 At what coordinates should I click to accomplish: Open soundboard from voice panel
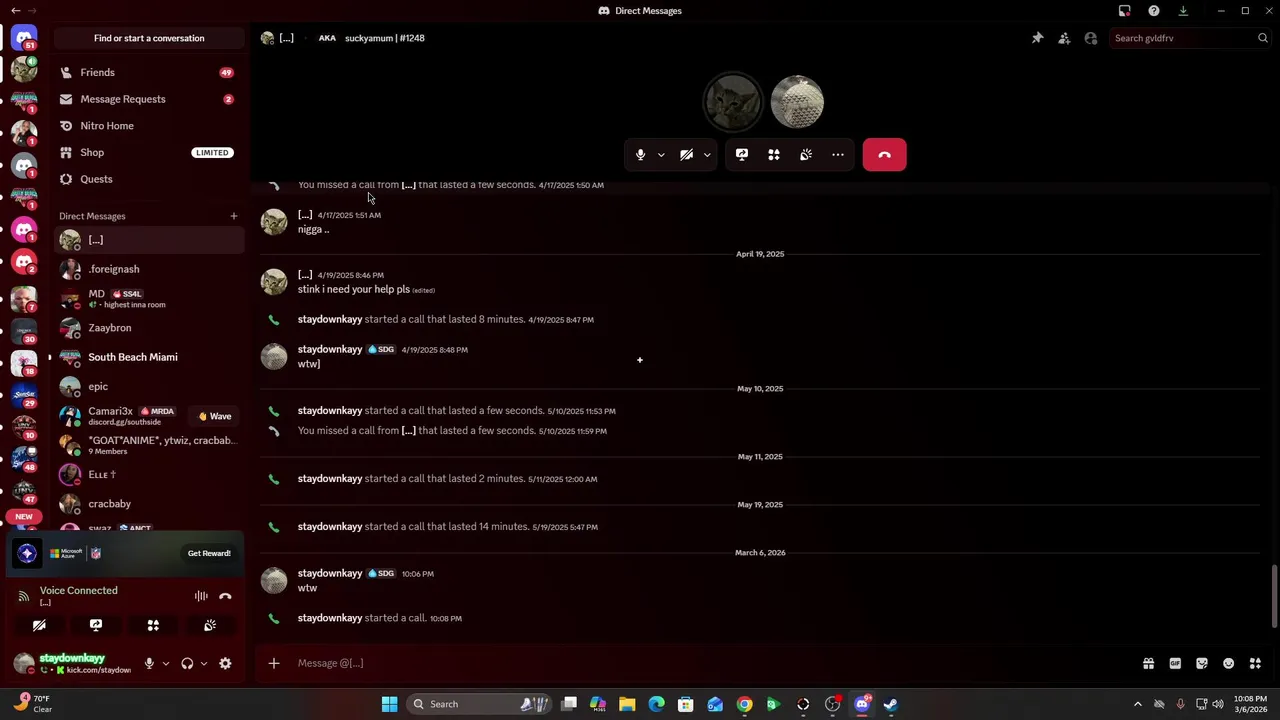click(210, 625)
